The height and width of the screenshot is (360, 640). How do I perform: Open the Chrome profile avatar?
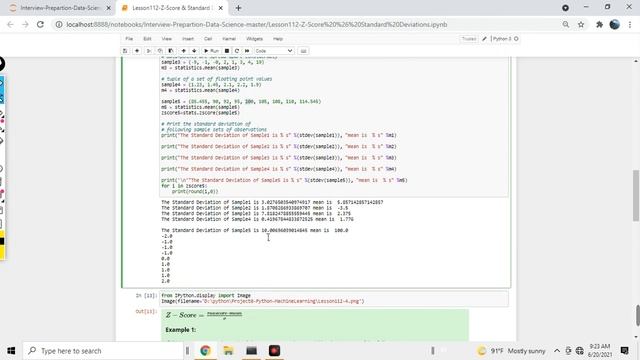click(614, 24)
